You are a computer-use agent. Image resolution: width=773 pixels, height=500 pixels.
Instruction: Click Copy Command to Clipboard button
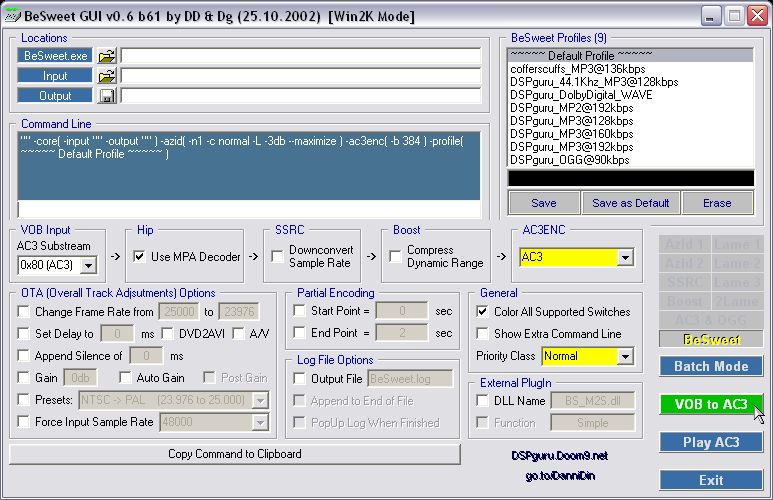pos(235,454)
